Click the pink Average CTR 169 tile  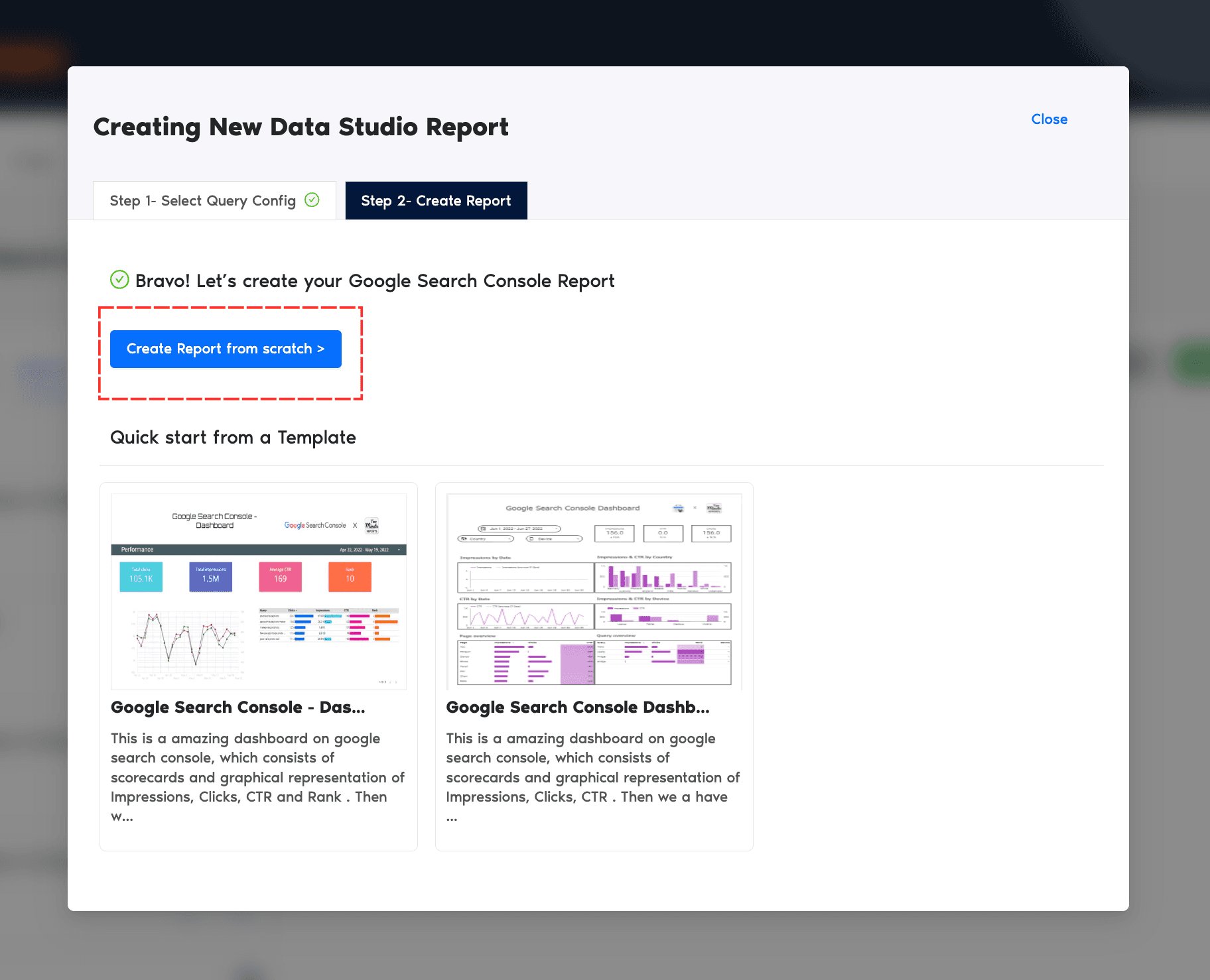click(x=280, y=576)
